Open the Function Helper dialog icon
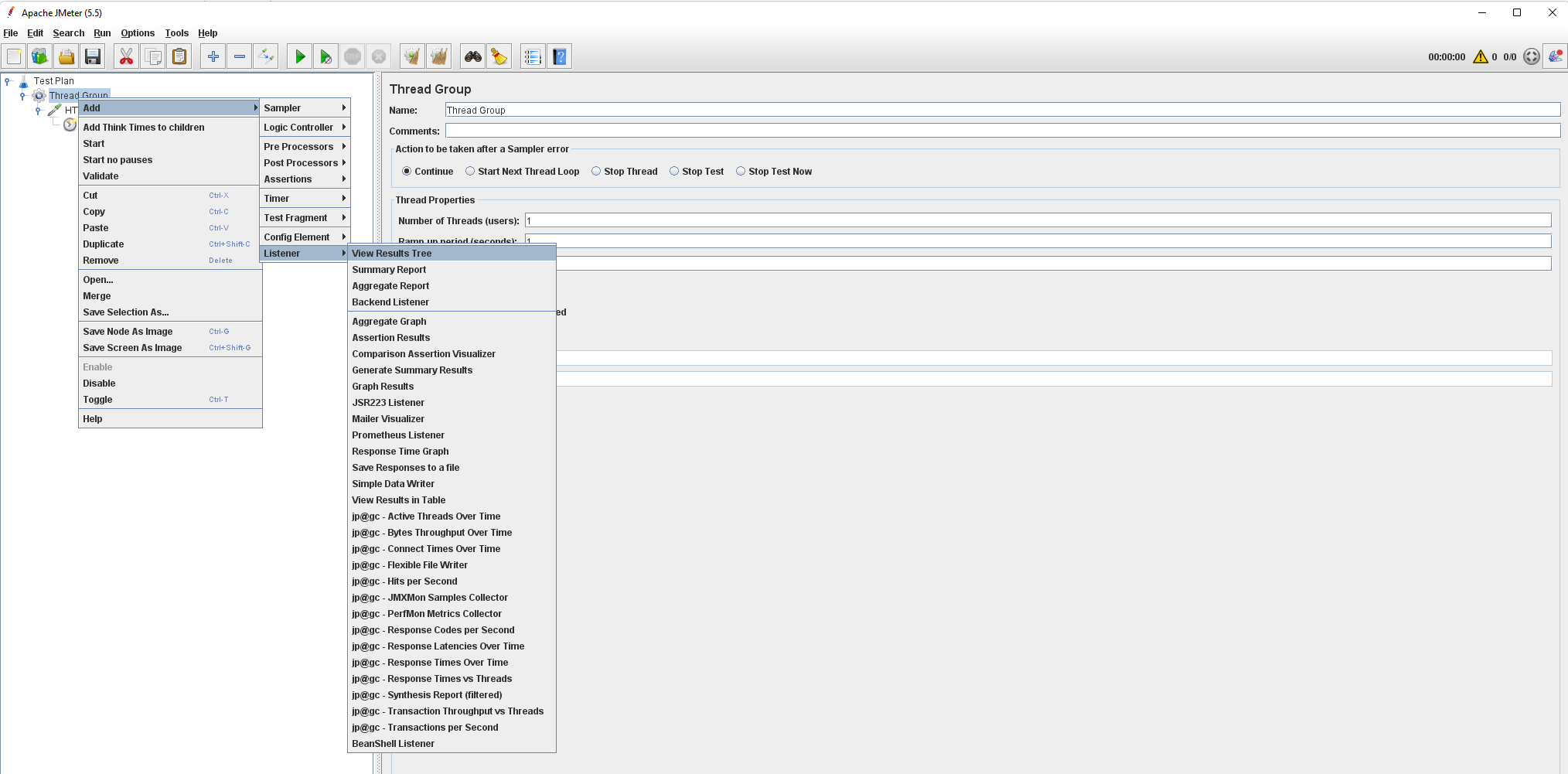 [532, 56]
